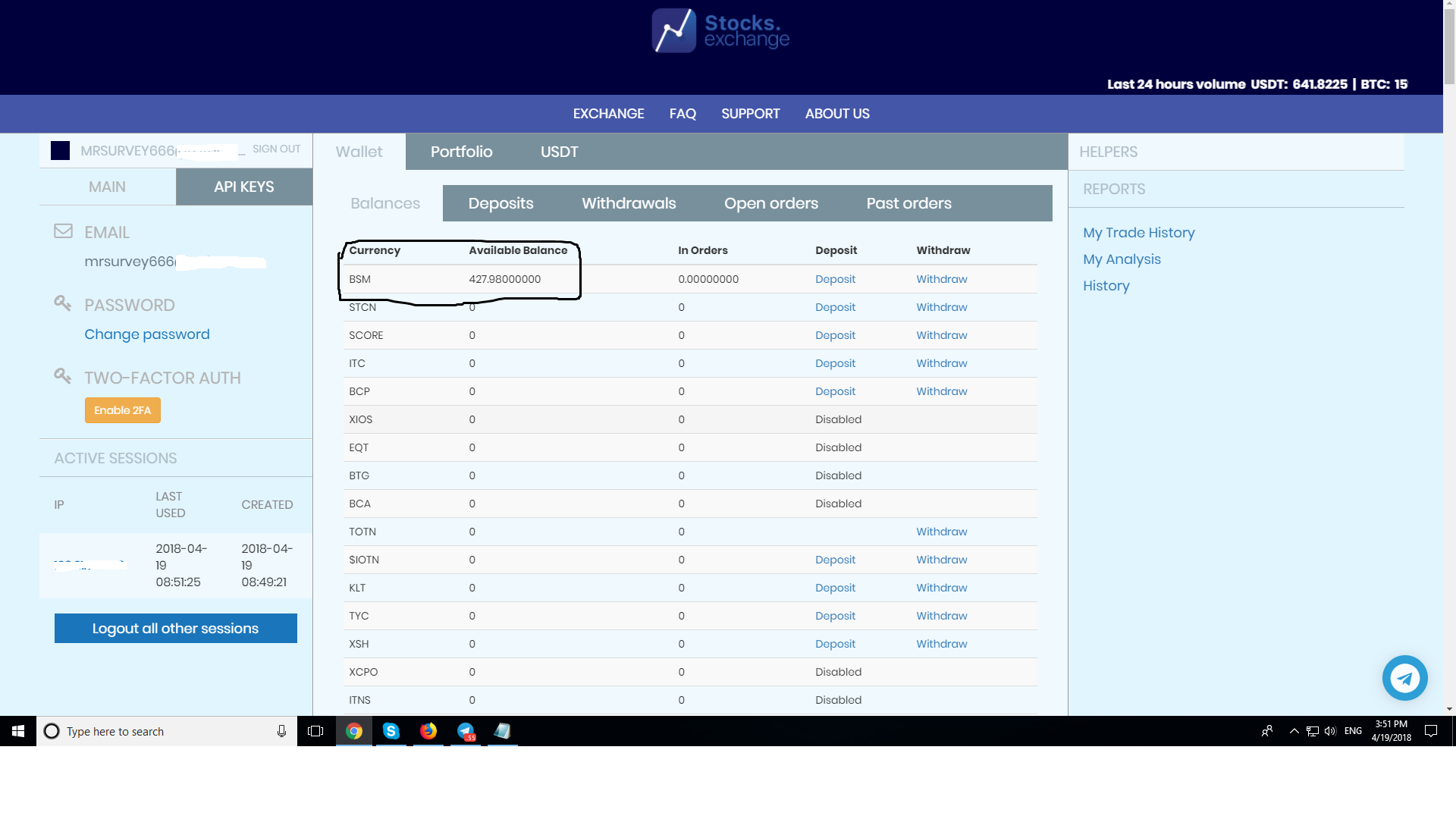Click the Change password link
Screen dimensions: 1456x819
coord(146,334)
